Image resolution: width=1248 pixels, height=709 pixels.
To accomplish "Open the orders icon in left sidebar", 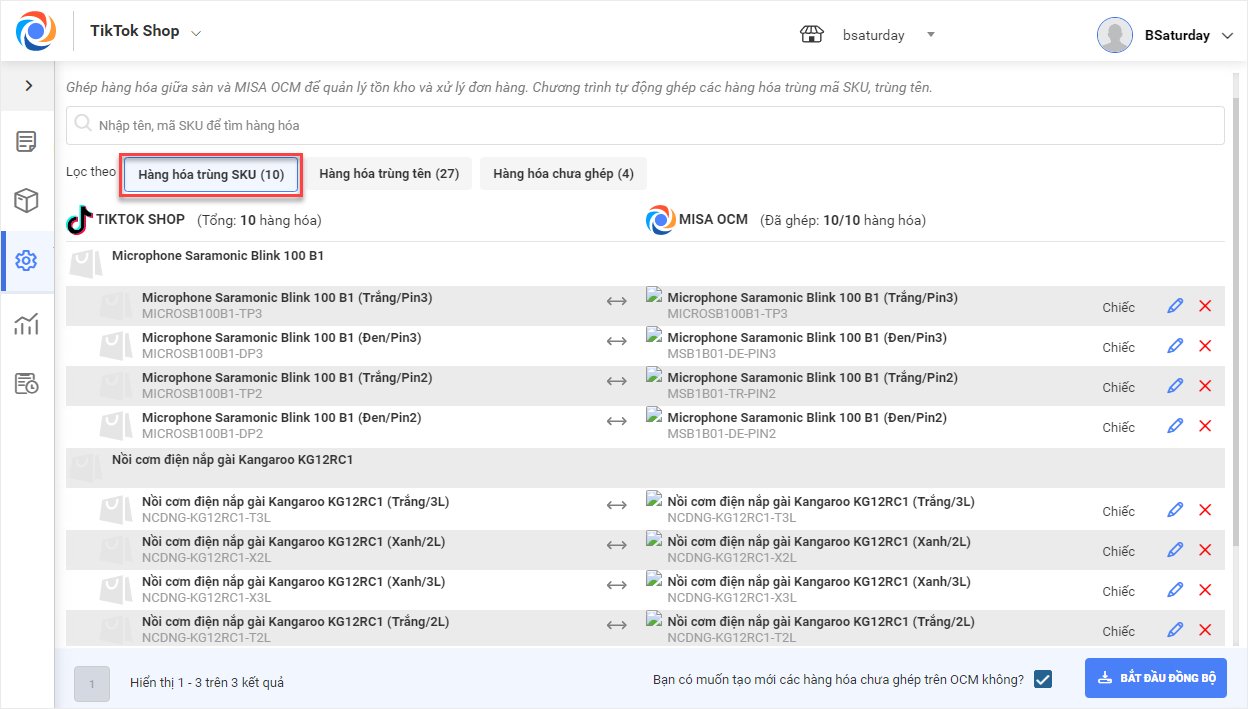I will click(27, 141).
